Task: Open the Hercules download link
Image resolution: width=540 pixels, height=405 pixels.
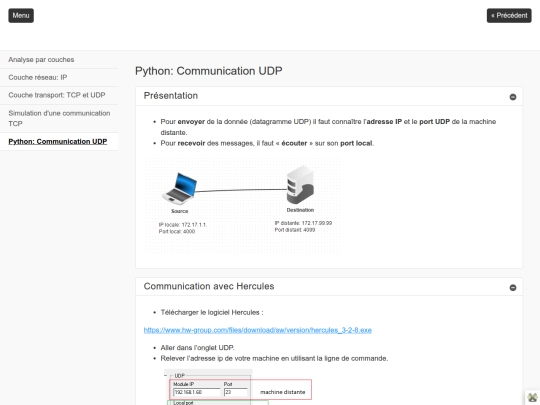Action: pos(258,330)
